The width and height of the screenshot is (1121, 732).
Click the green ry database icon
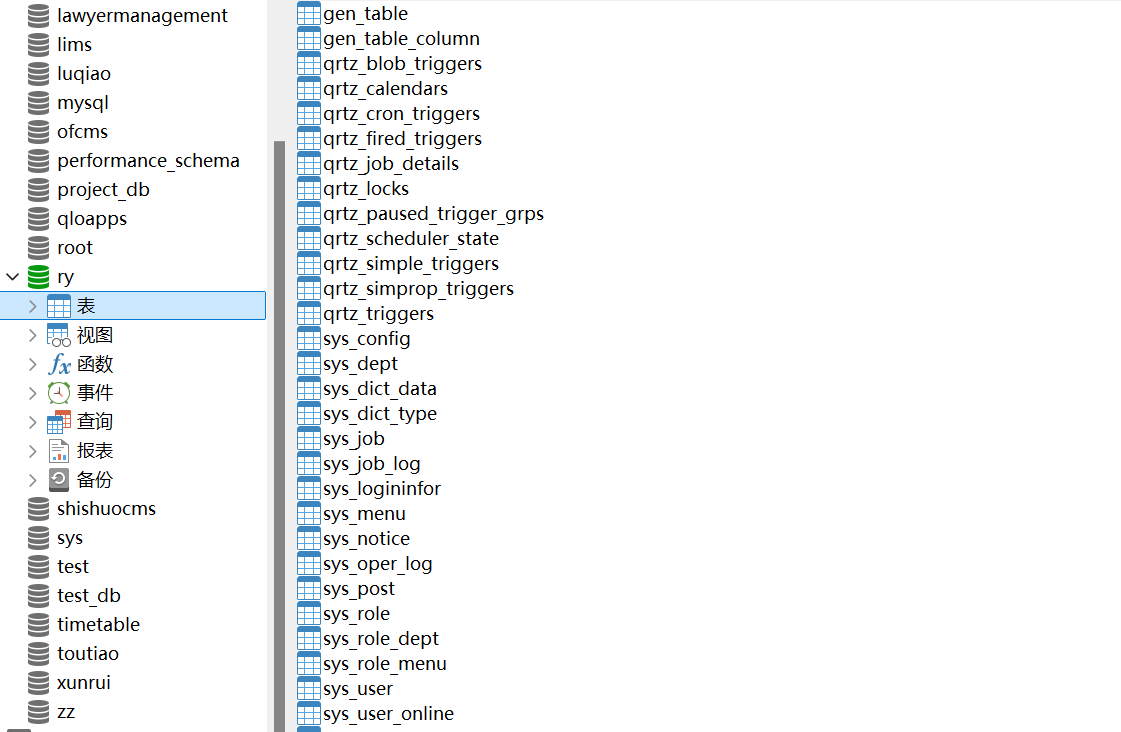tap(38, 277)
